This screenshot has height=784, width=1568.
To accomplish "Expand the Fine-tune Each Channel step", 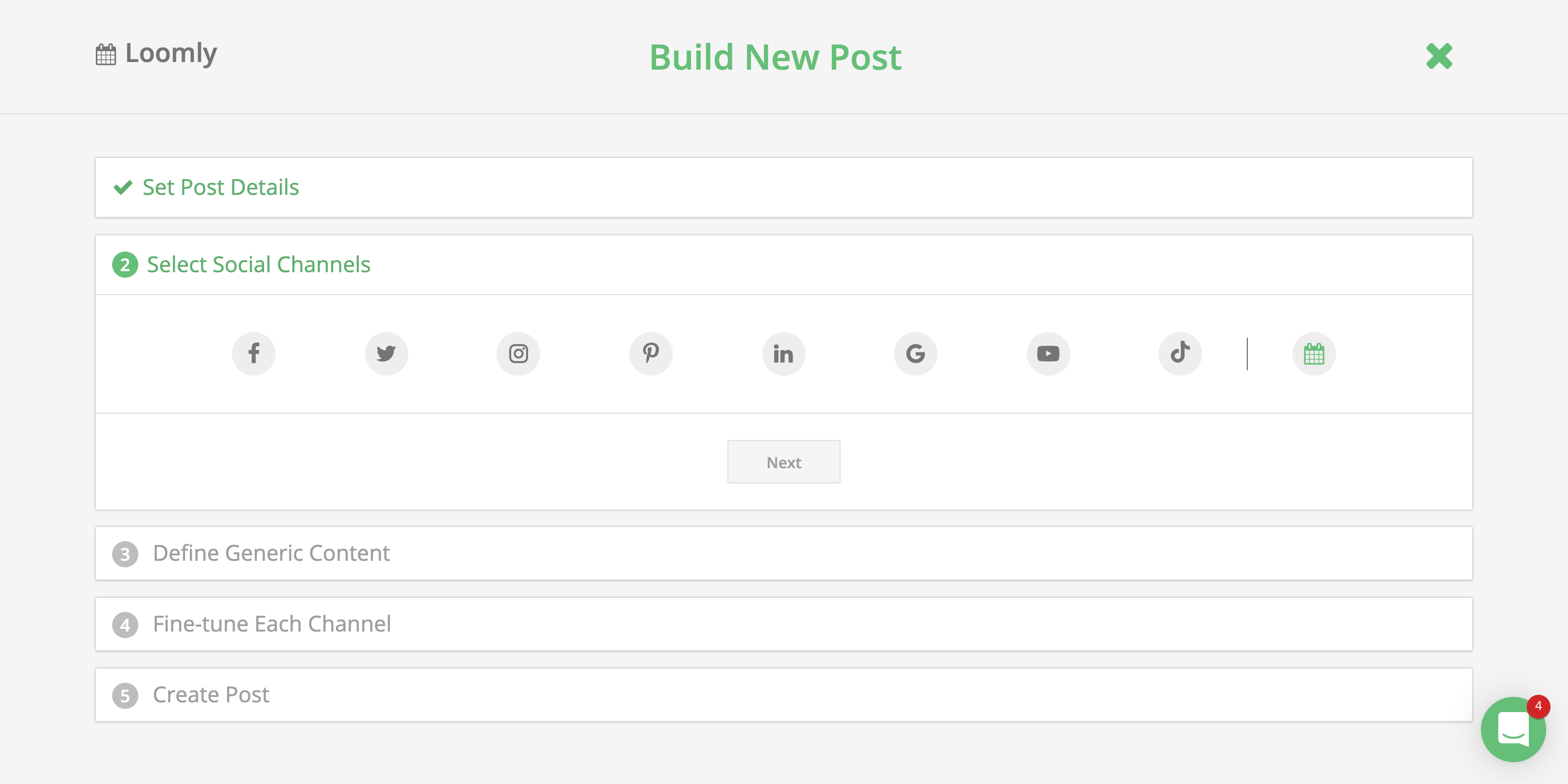I will (272, 624).
